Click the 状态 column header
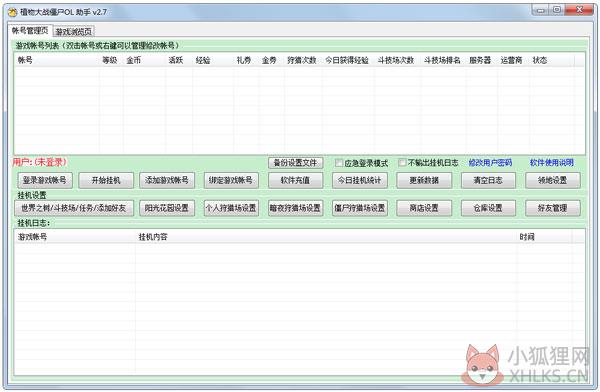The image size is (600, 392). (551, 60)
